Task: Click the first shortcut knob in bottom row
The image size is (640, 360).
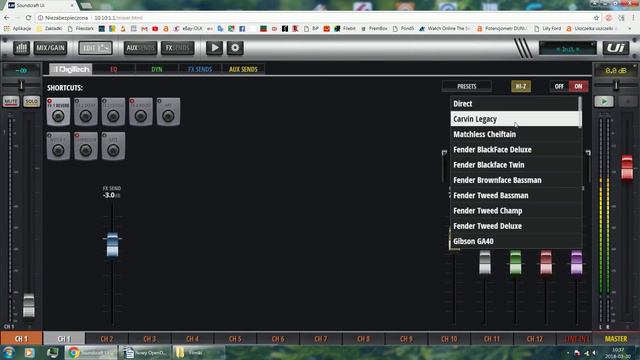Action: point(58,151)
